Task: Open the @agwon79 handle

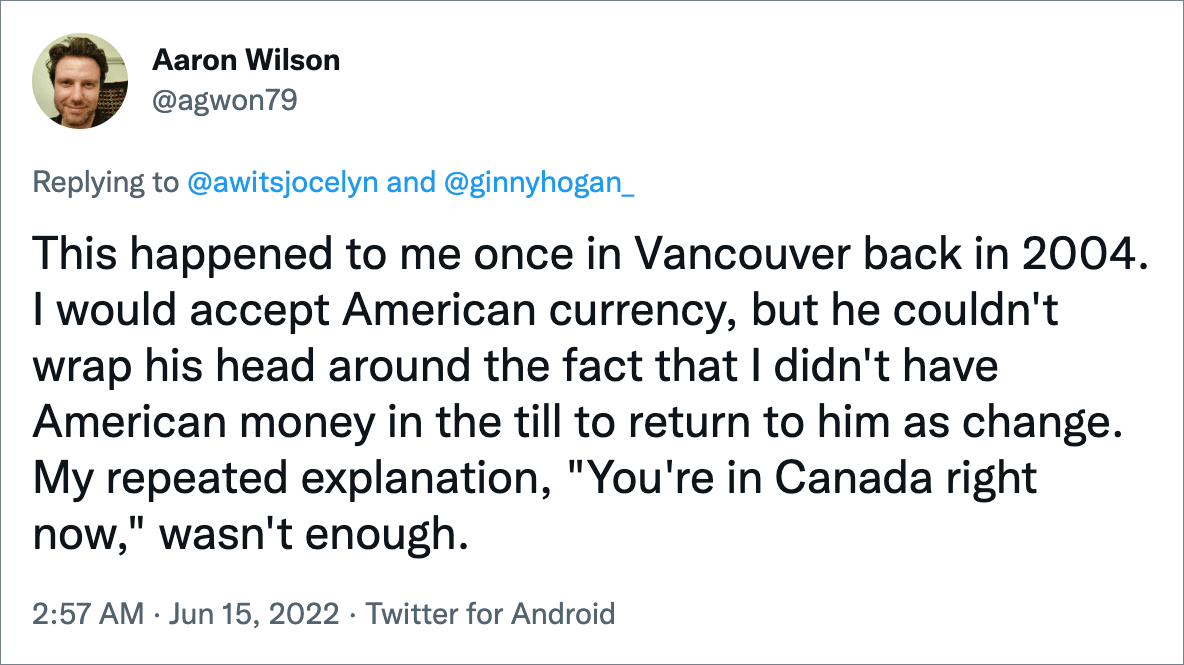Action: point(225,100)
